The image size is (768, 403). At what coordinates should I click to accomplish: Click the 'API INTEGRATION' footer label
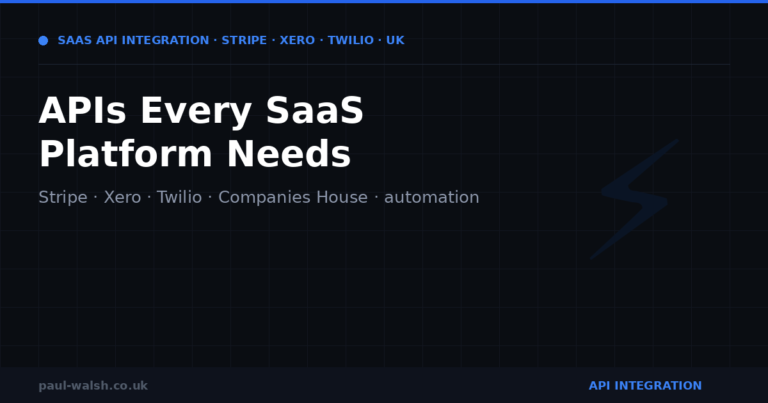pyautogui.click(x=645, y=386)
